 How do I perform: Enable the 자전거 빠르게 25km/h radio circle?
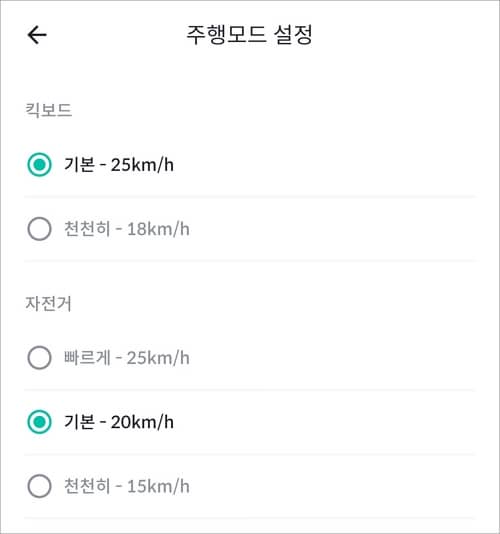click(40, 358)
